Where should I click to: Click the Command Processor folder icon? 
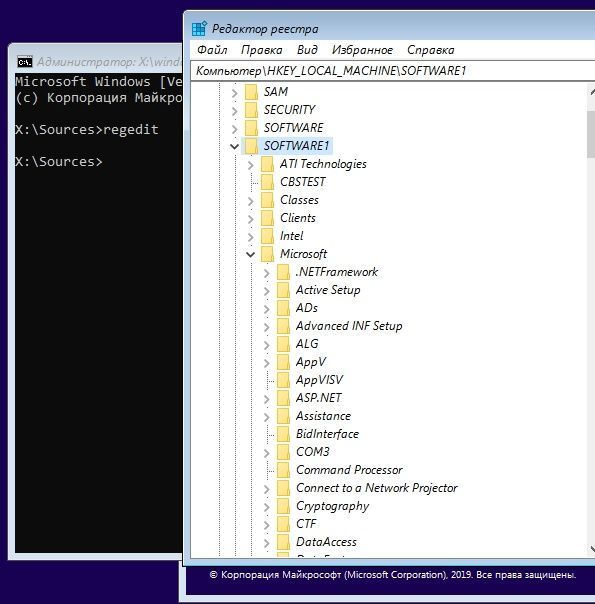coord(283,470)
